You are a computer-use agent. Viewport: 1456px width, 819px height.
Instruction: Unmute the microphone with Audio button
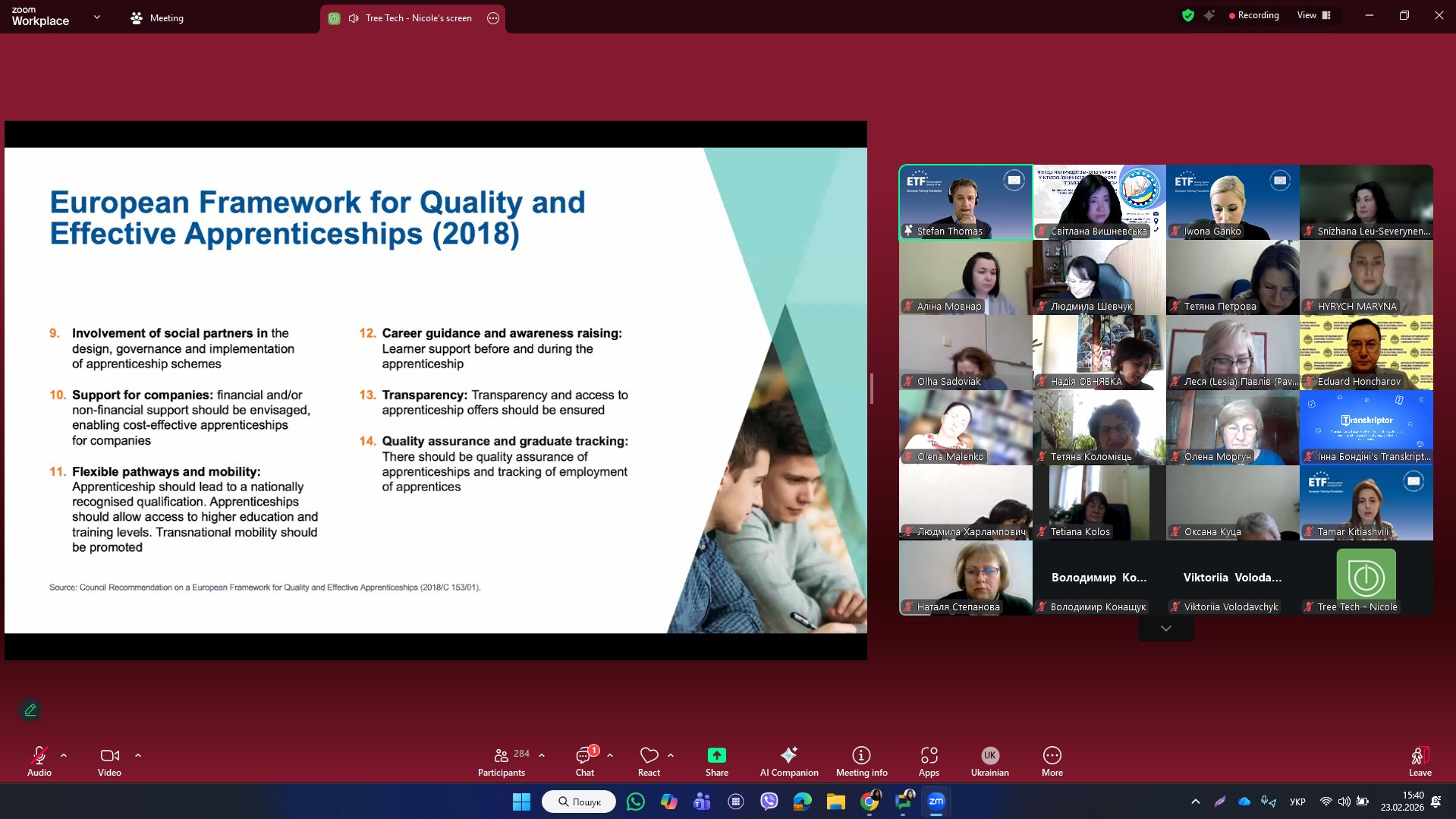click(x=39, y=761)
